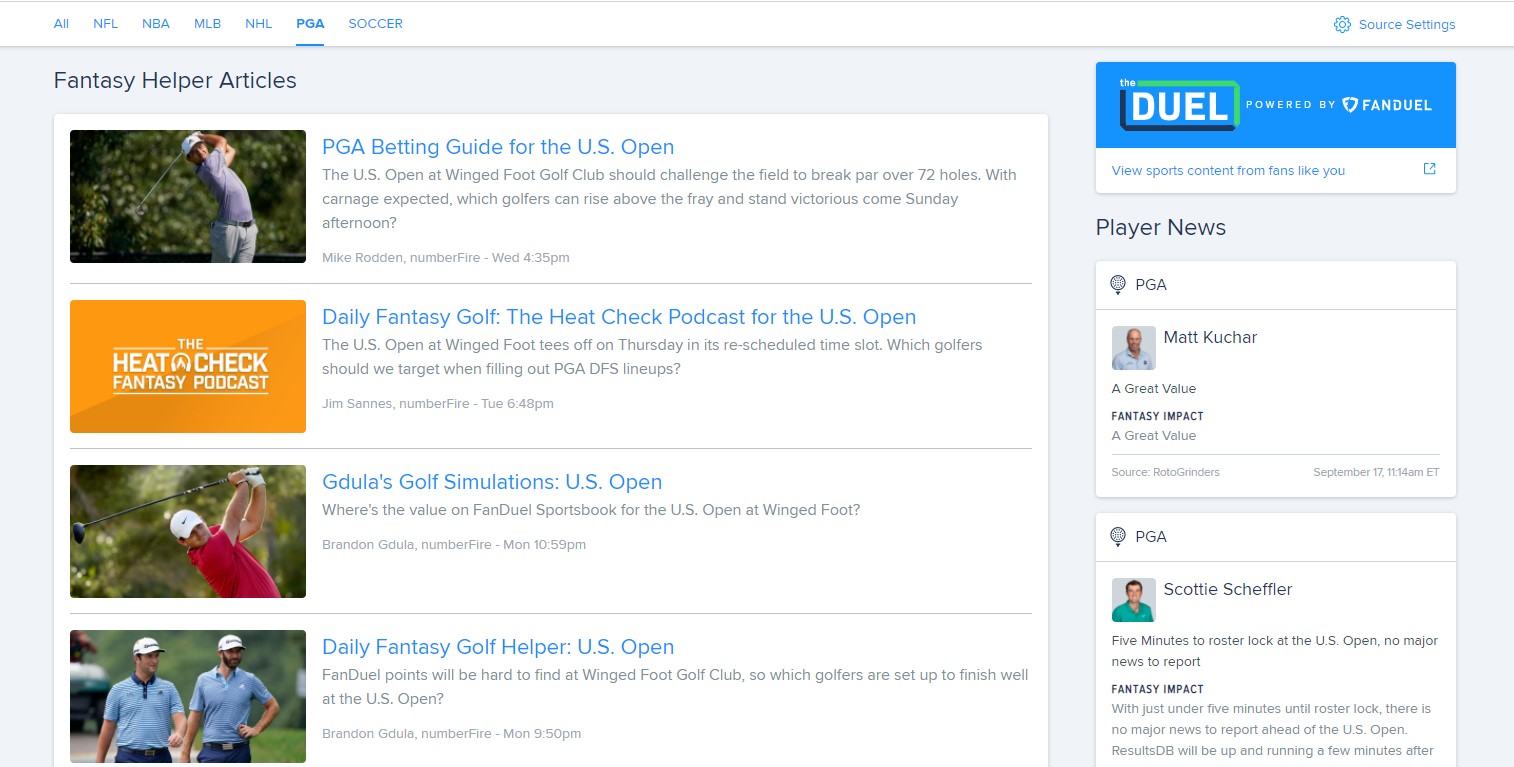1514x767 pixels.
Task: Click the Player News heading
Action: [1160, 228]
